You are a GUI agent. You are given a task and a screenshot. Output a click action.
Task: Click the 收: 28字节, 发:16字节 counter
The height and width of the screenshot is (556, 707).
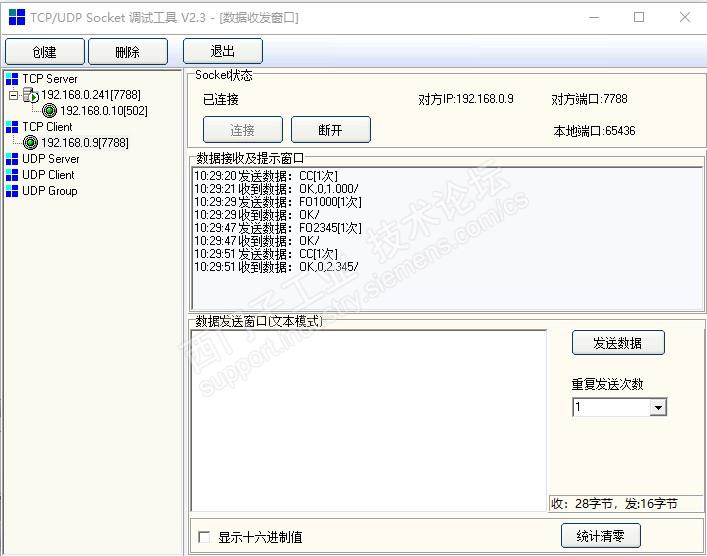click(614, 504)
